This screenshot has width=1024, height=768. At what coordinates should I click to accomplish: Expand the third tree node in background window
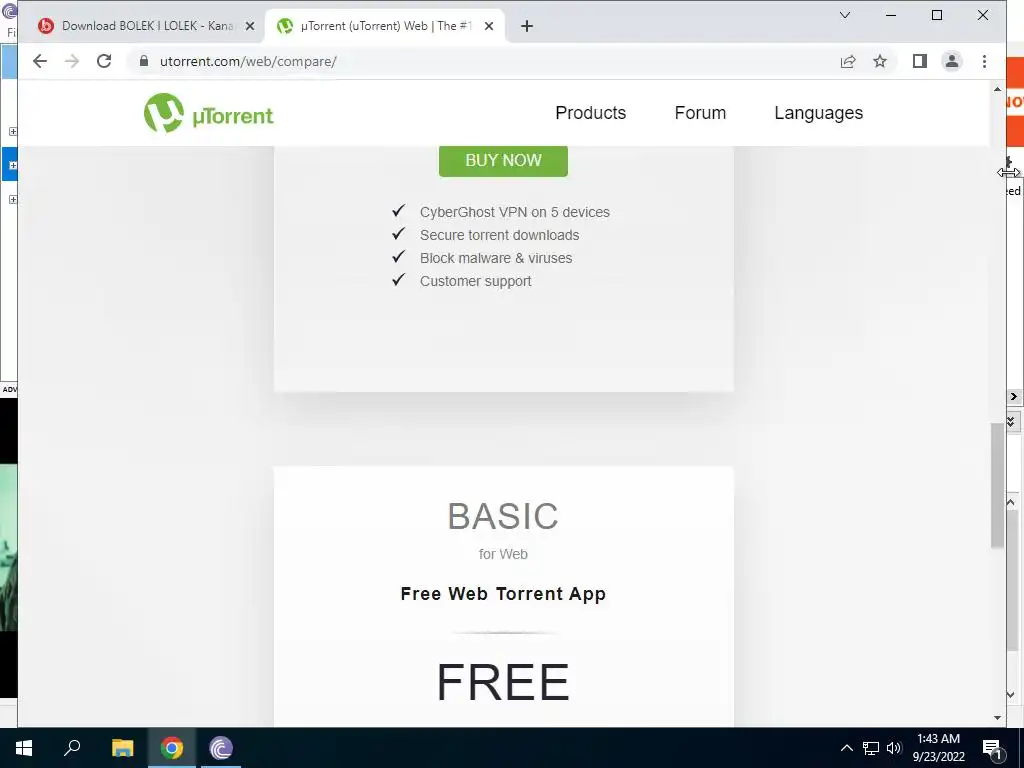point(12,199)
